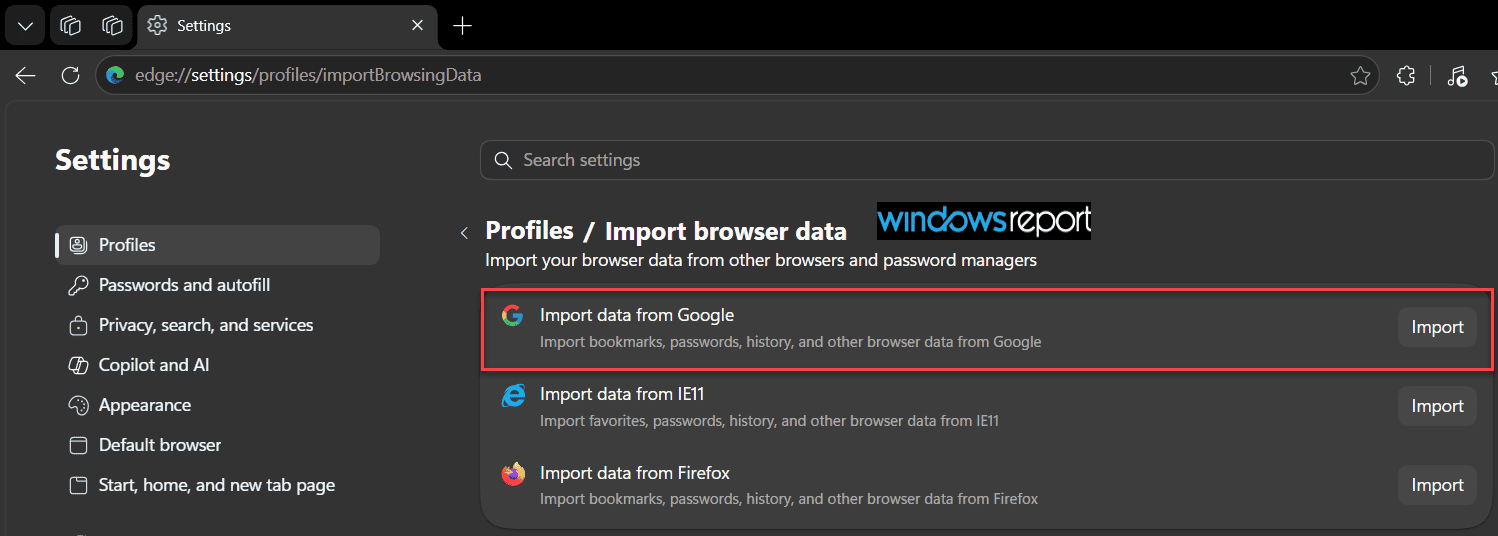Add this page to favorites star
Image resolution: width=1498 pixels, height=536 pixels.
(x=1360, y=75)
